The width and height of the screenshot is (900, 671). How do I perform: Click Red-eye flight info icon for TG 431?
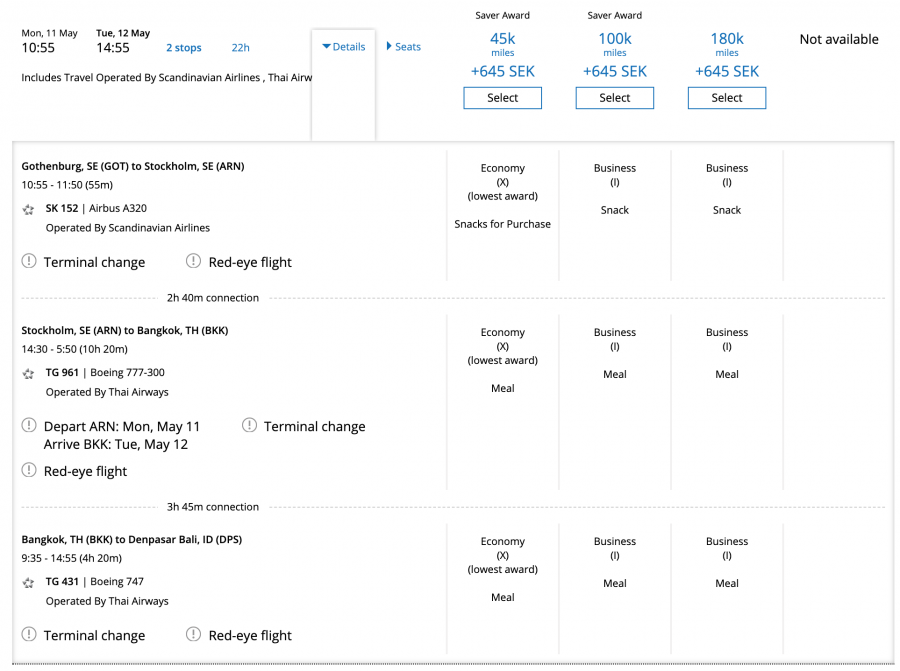pyautogui.click(x=194, y=635)
